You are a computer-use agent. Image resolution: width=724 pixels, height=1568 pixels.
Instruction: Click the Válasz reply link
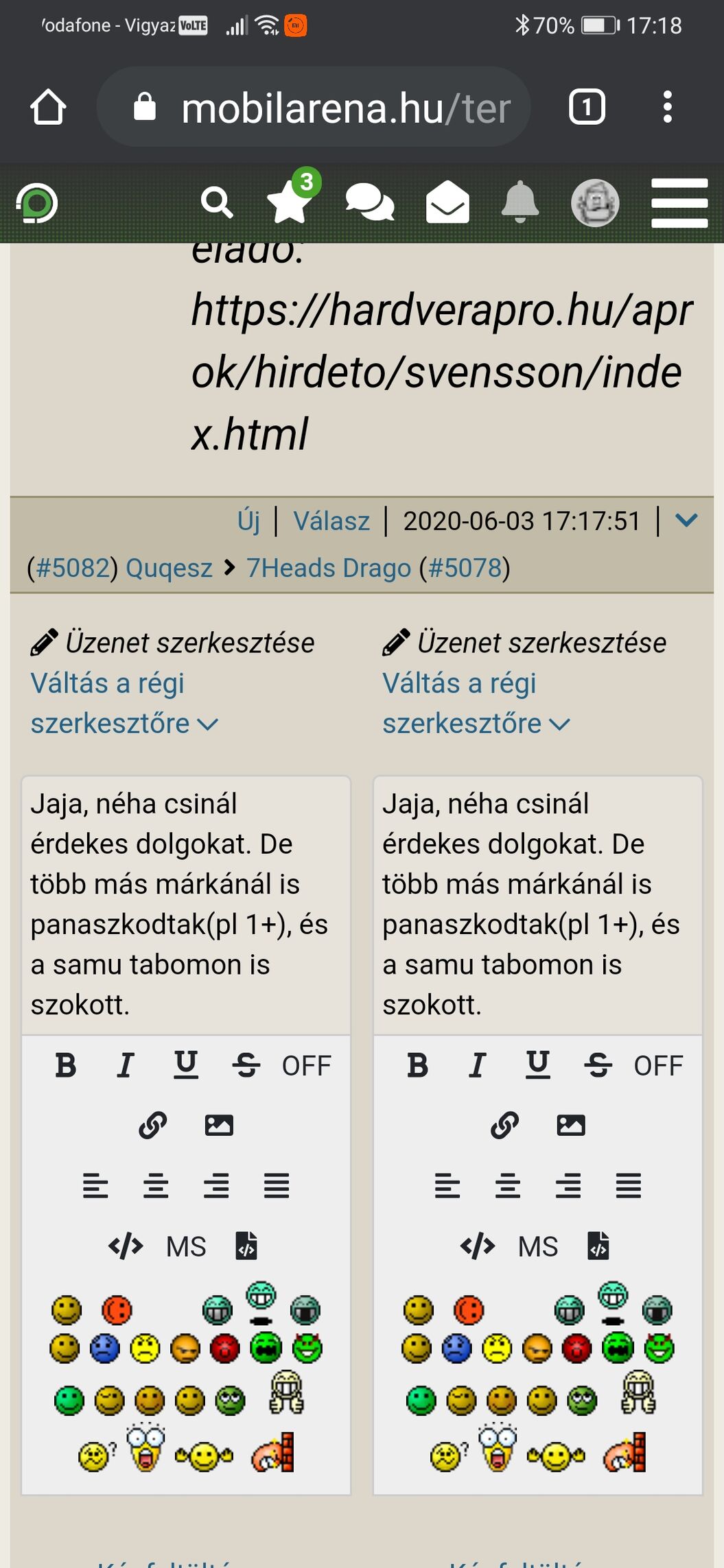pyautogui.click(x=331, y=521)
